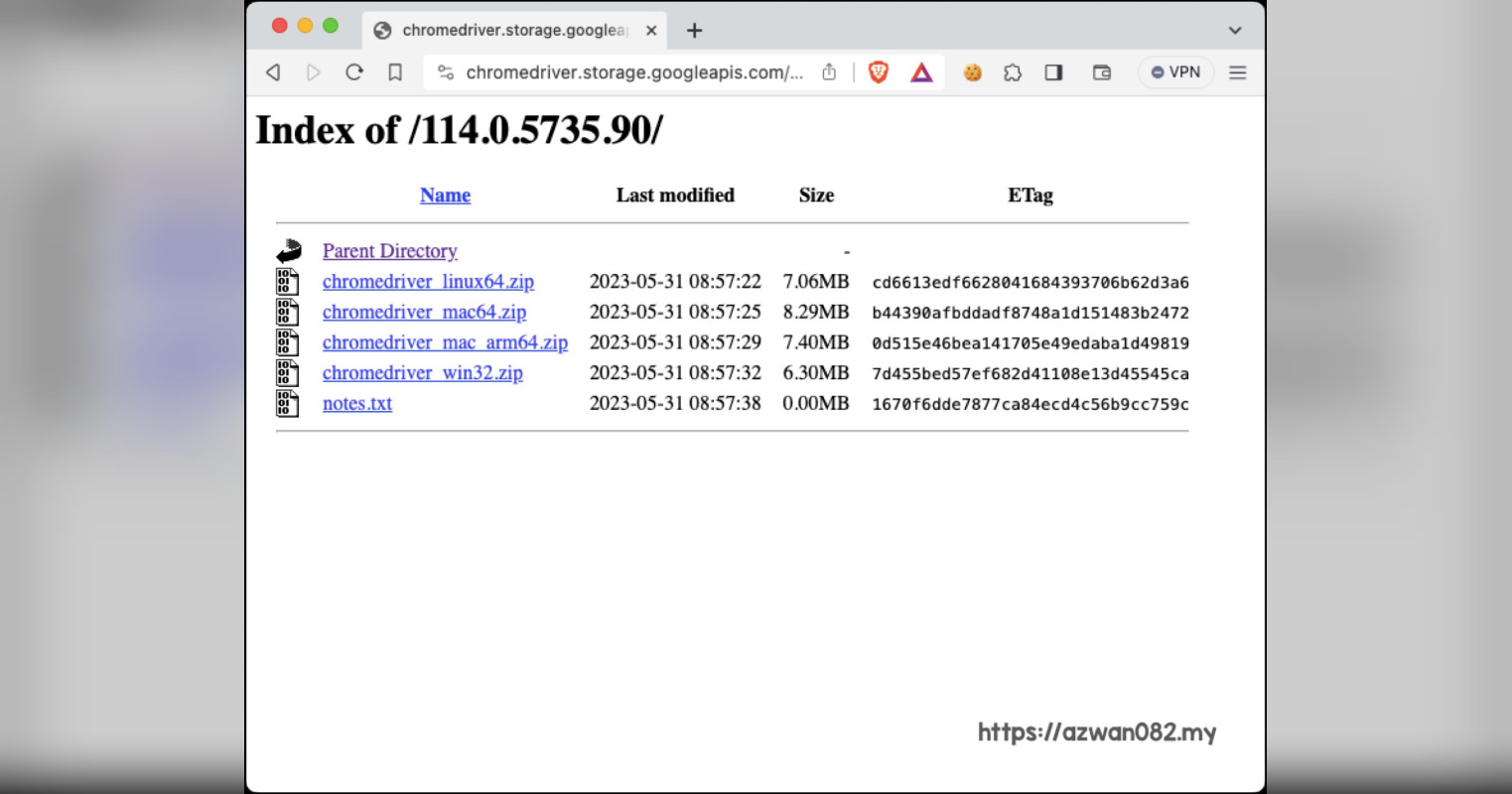This screenshot has width=1512, height=794.
Task: Download chromedriver_mac_arm64.zip
Action: (445, 342)
